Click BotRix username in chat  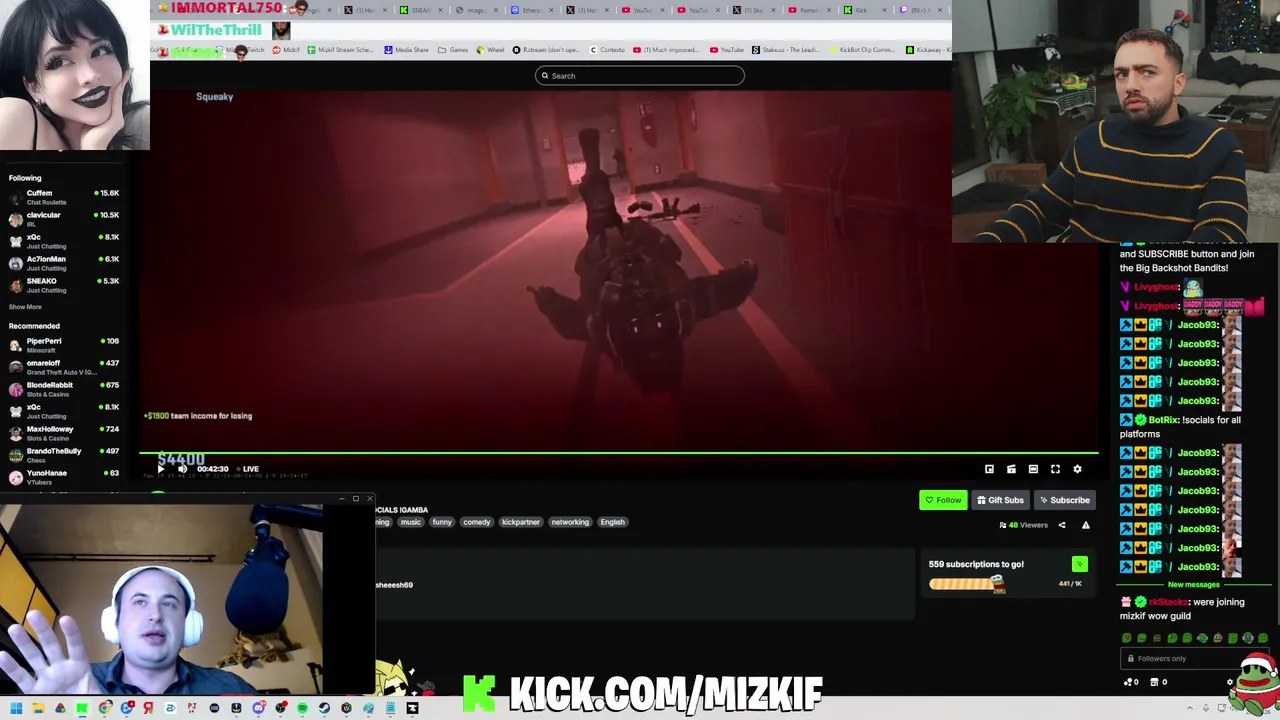coord(1164,420)
